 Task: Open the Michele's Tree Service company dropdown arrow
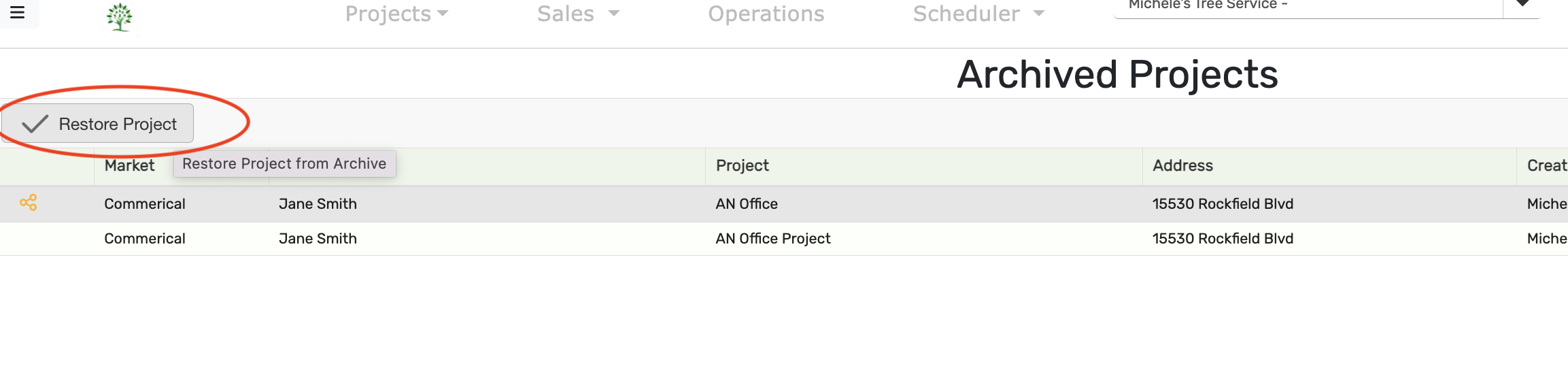point(1523,4)
